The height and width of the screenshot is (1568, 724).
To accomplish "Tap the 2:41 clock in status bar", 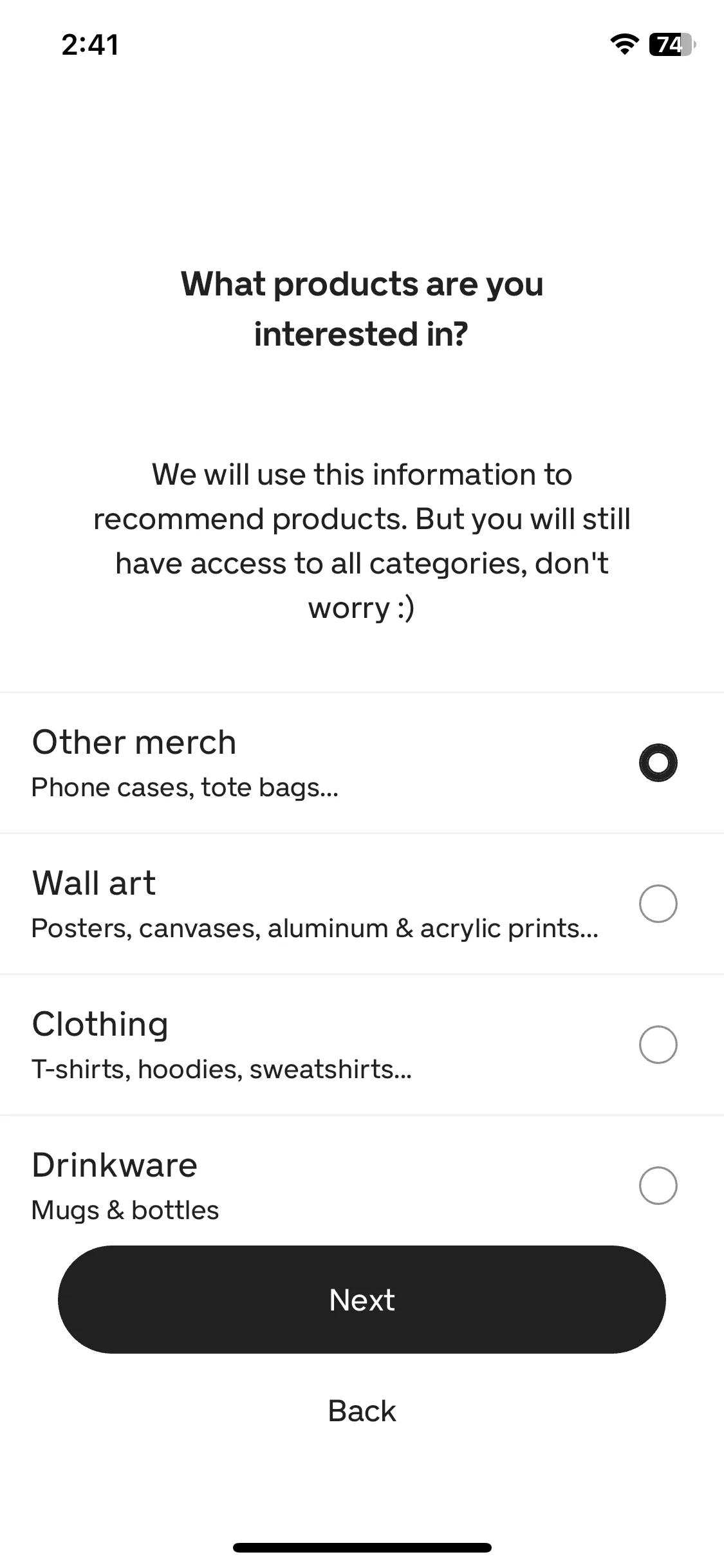I will coord(90,45).
